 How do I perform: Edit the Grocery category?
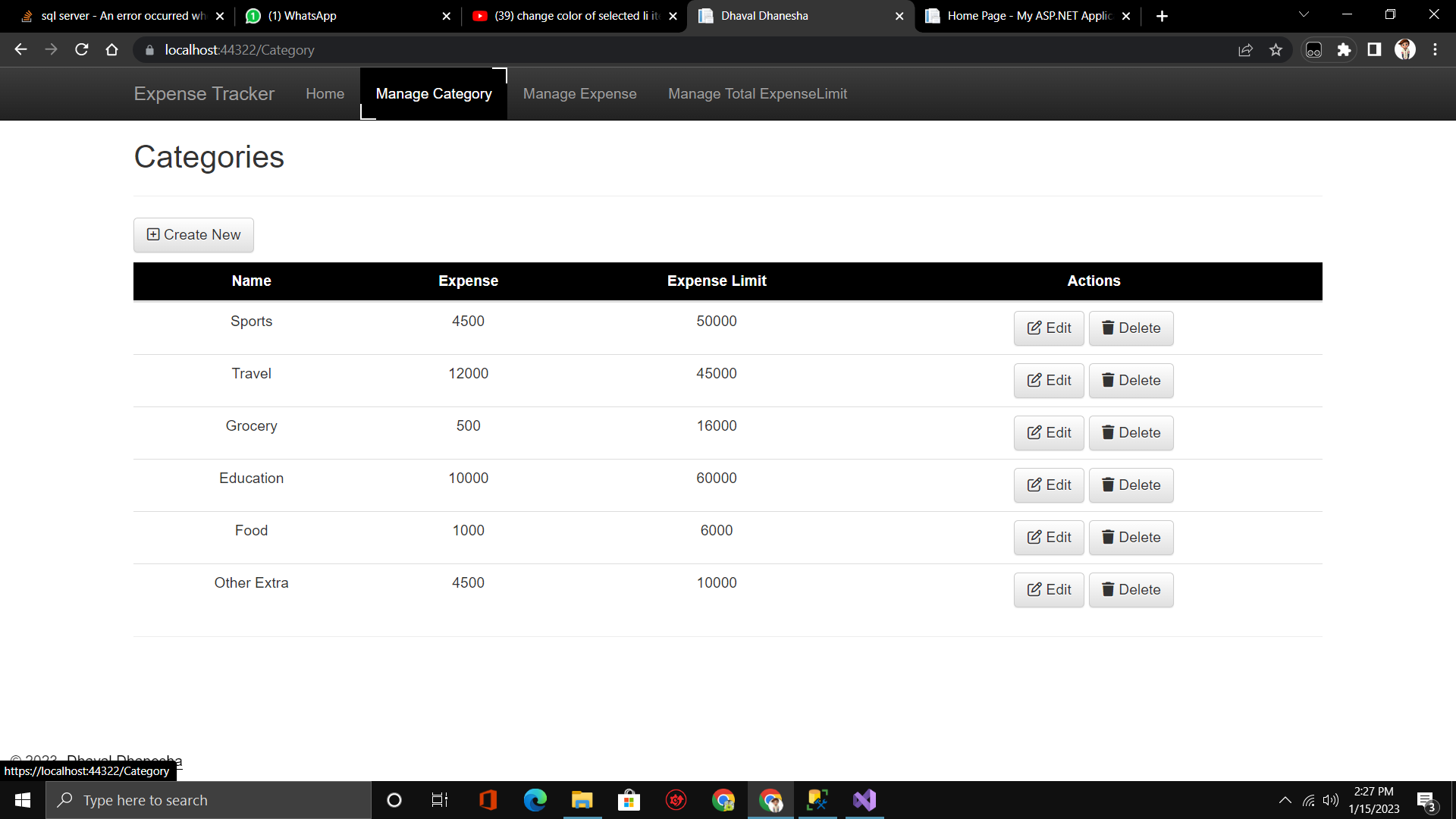pos(1048,432)
